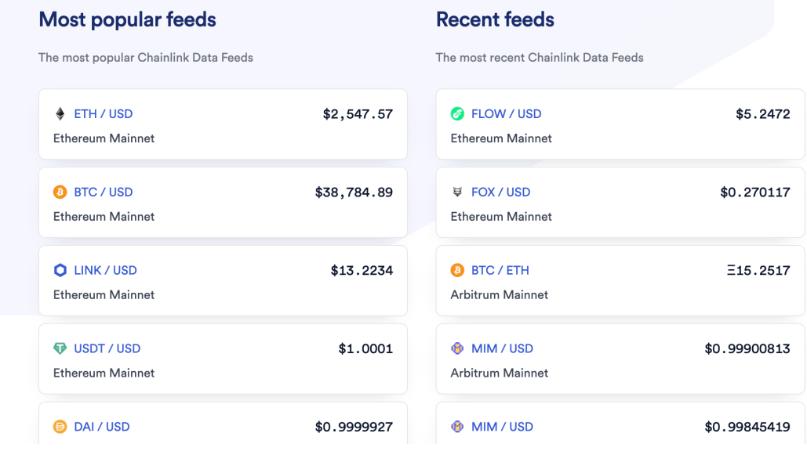The image size is (807, 468).
Task: Open the DAI / USD feed link
Action: tap(101, 427)
